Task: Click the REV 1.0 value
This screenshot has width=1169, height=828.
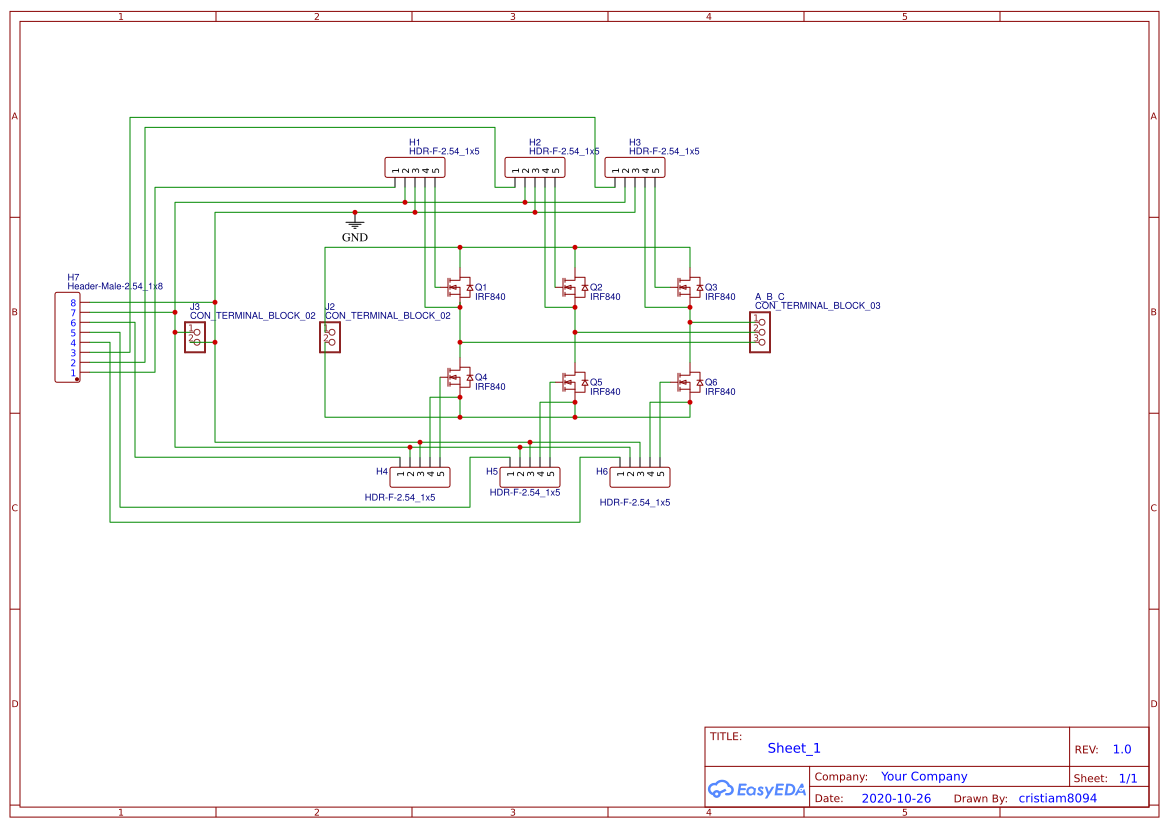Action: [1121, 748]
